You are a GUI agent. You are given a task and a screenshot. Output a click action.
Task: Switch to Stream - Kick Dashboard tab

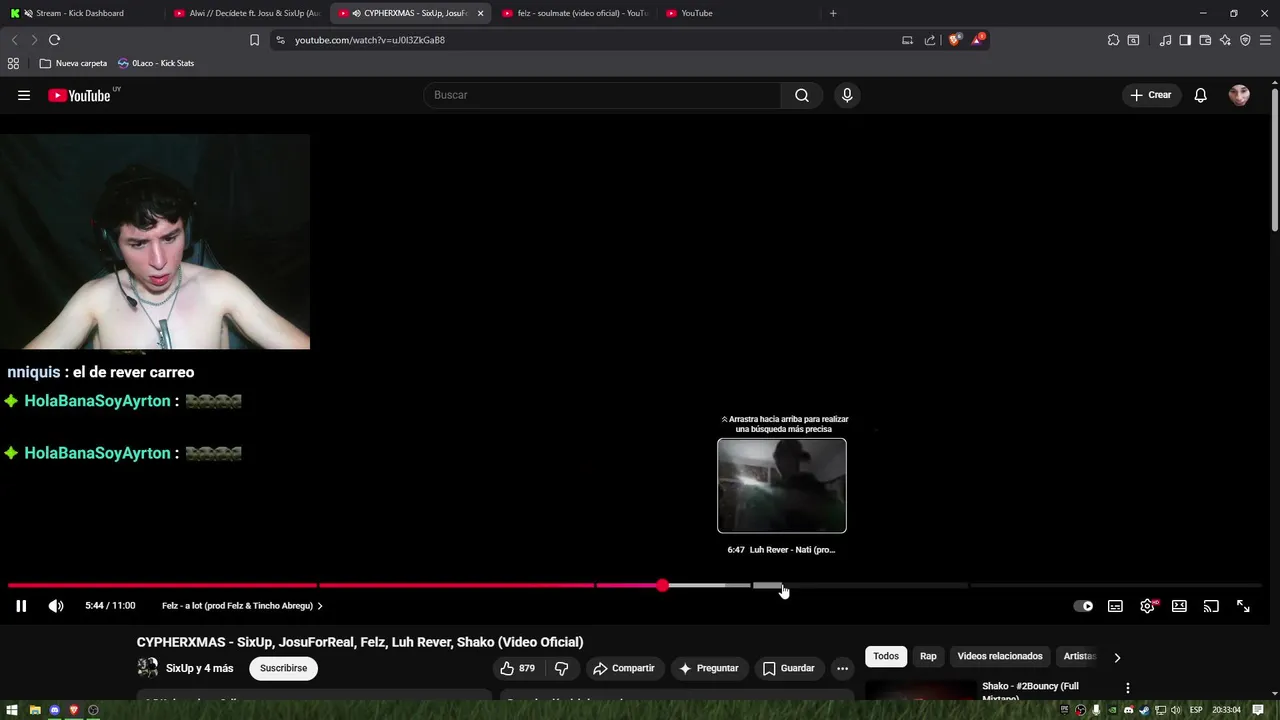point(80,13)
